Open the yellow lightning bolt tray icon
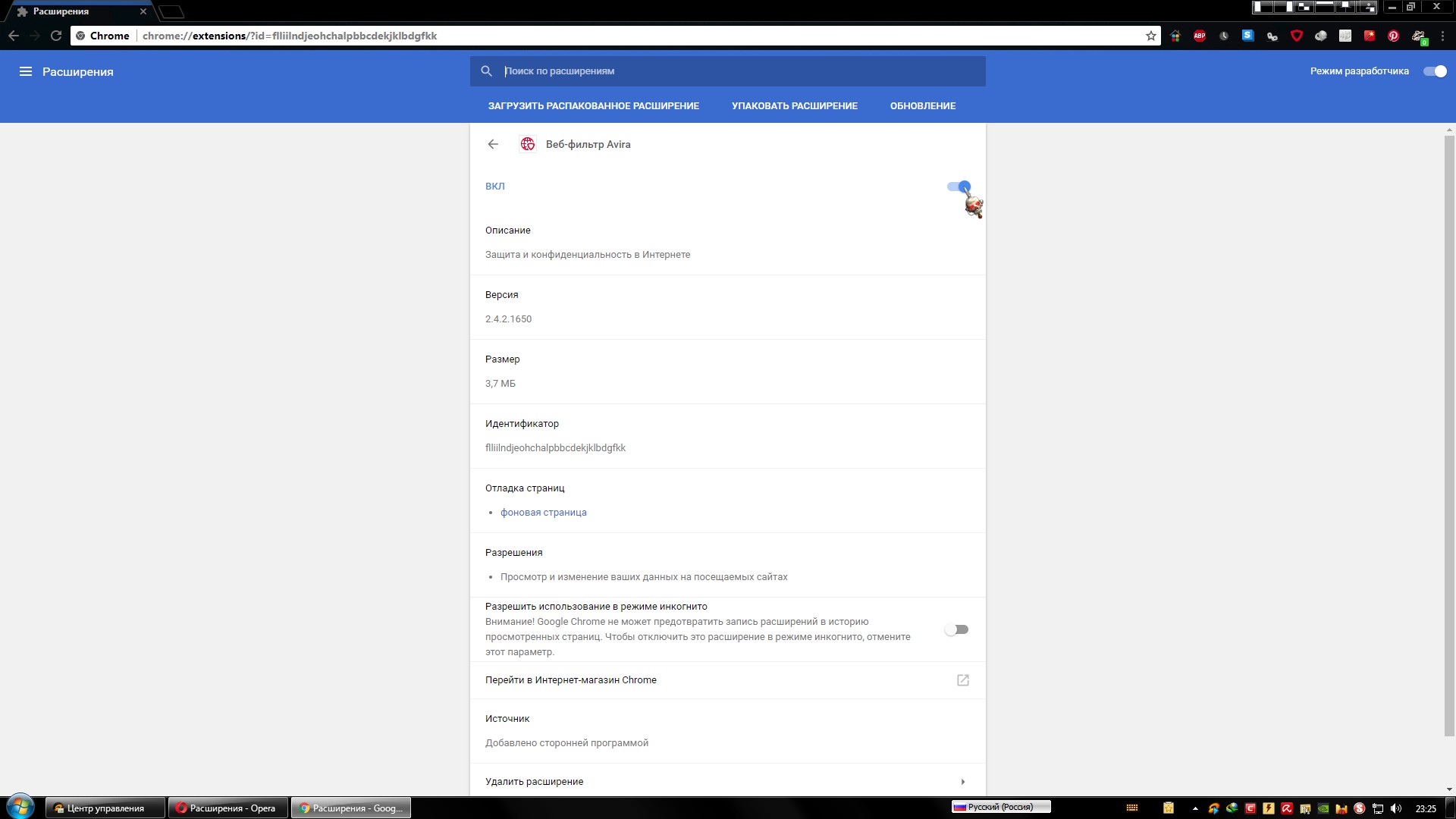1456x819 pixels. point(1269,808)
